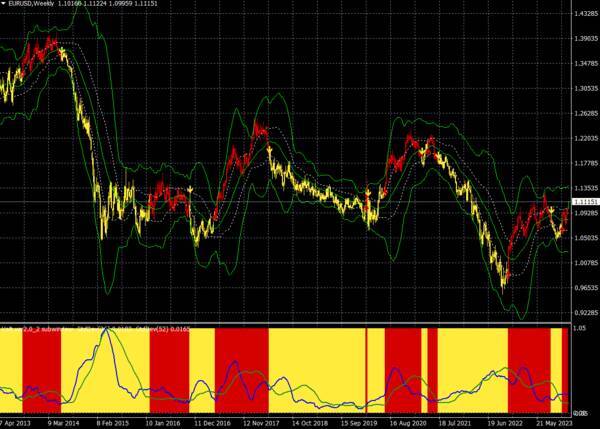Click the triangle arrow before EURUSD,Weekly
This screenshot has width=600, height=429.
(5, 5)
